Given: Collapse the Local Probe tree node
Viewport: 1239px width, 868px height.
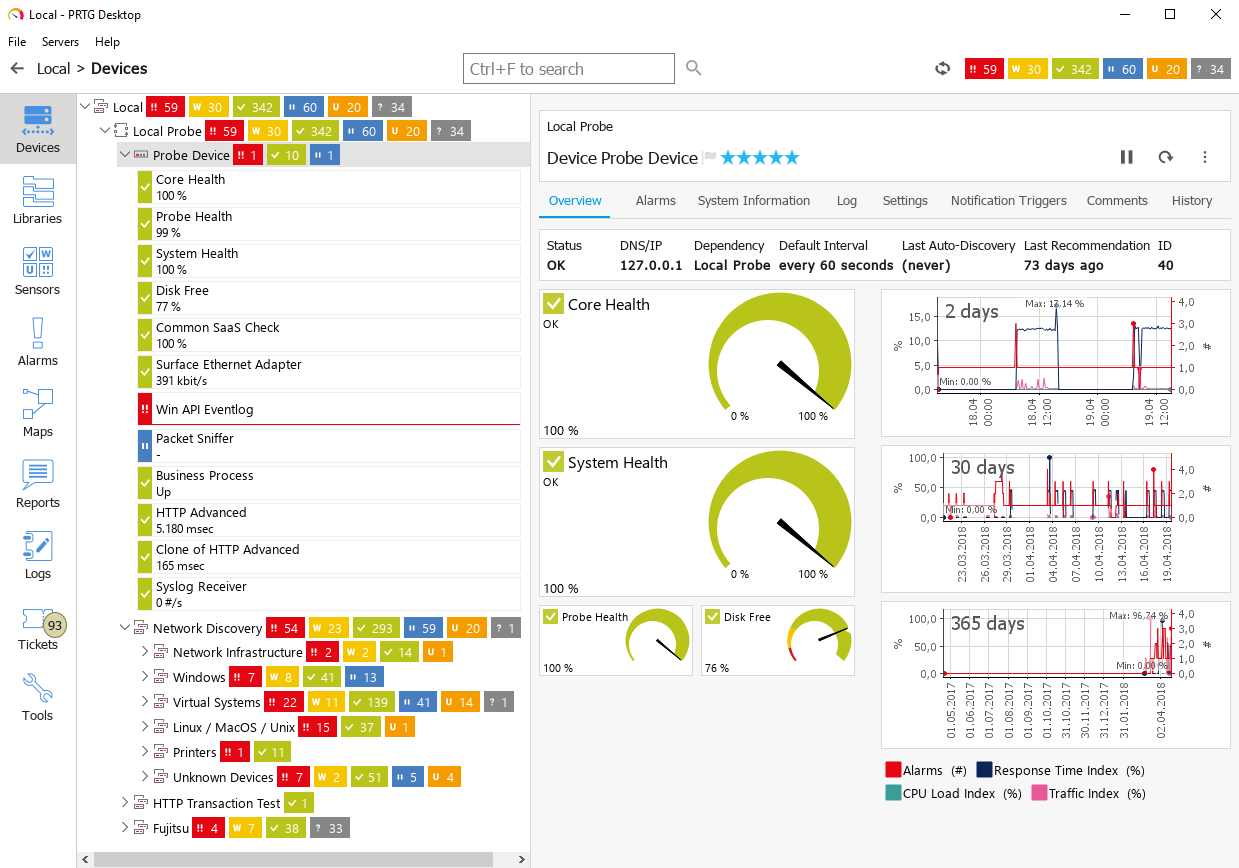Looking at the screenshot, I should tap(105, 130).
